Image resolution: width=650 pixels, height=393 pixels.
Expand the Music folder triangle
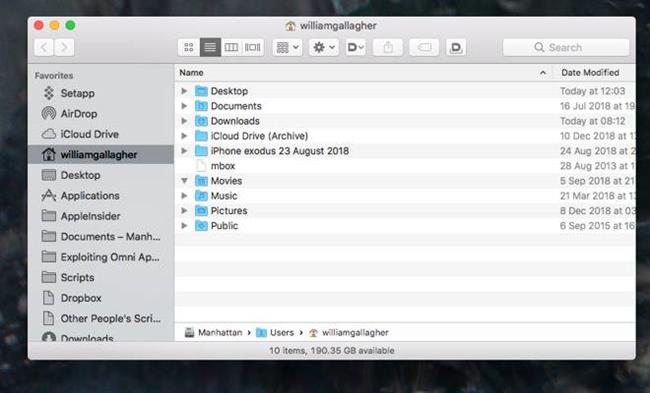[x=184, y=196]
